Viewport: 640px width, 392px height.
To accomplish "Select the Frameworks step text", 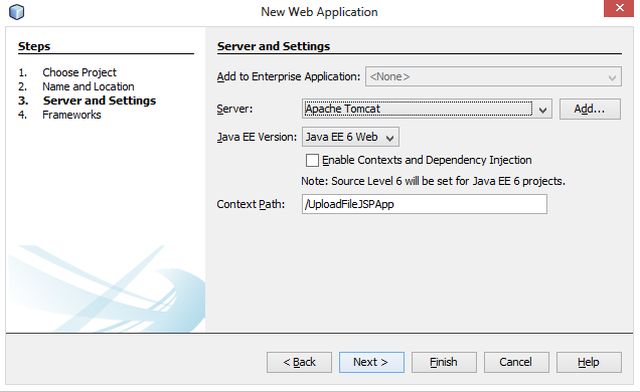I will tap(72, 115).
